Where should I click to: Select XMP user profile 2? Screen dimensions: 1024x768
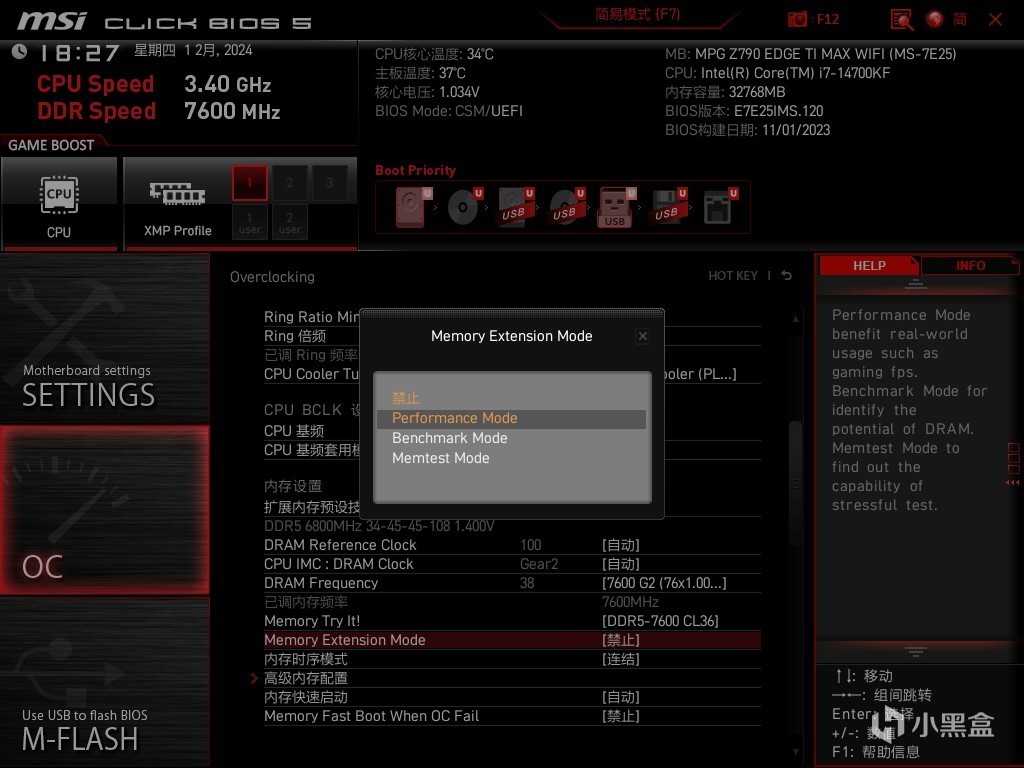tap(289, 222)
